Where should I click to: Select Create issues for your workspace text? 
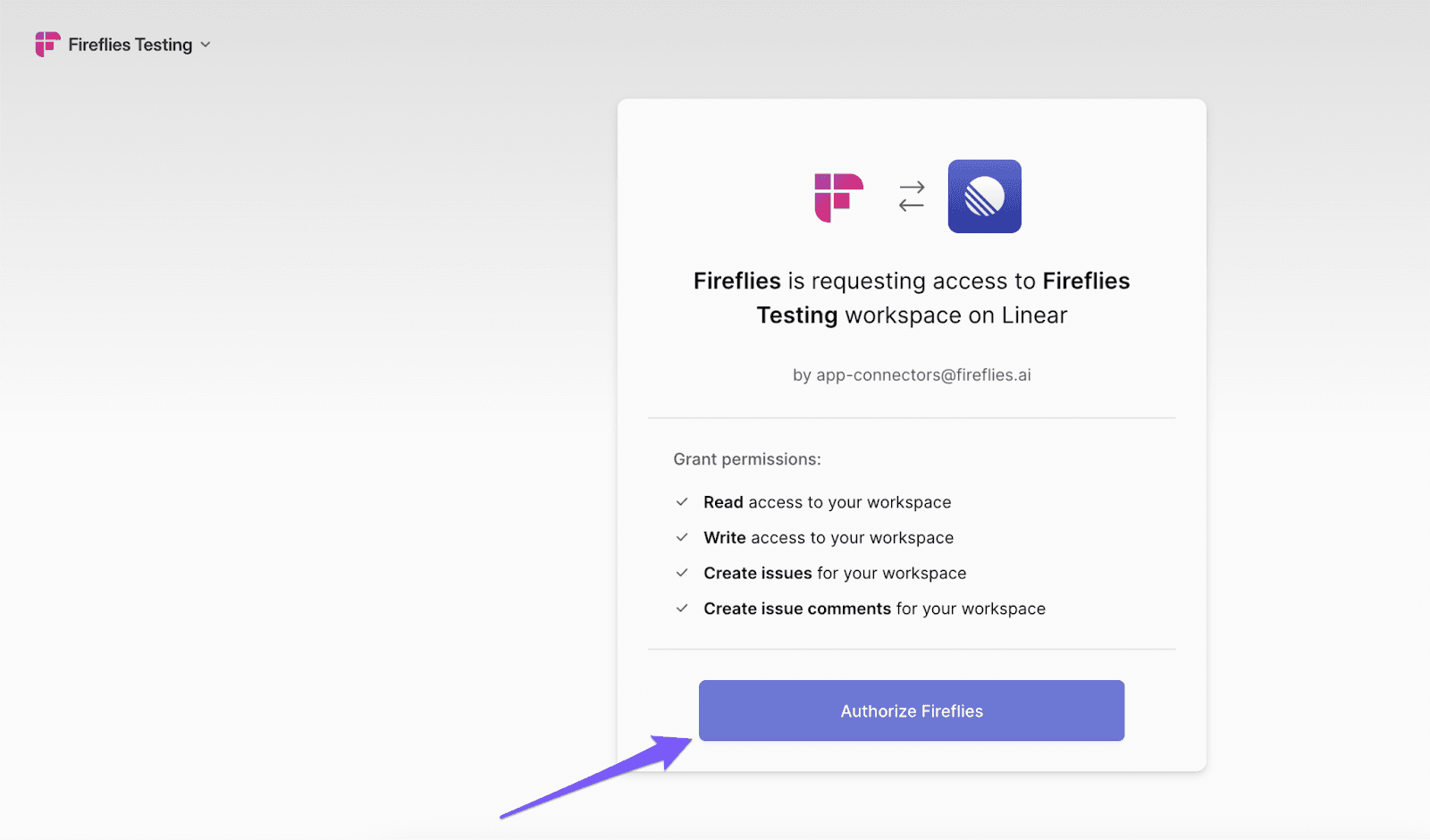[835, 573]
